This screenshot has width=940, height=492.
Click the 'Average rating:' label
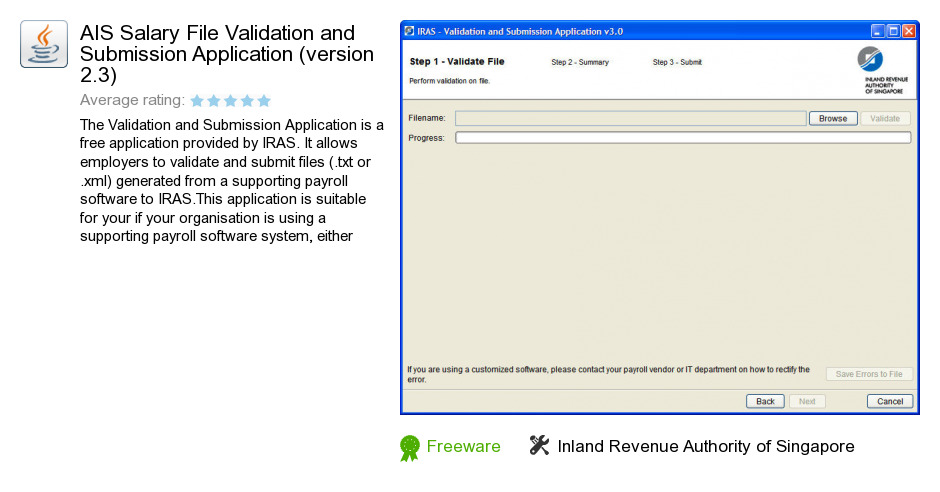(x=132, y=100)
